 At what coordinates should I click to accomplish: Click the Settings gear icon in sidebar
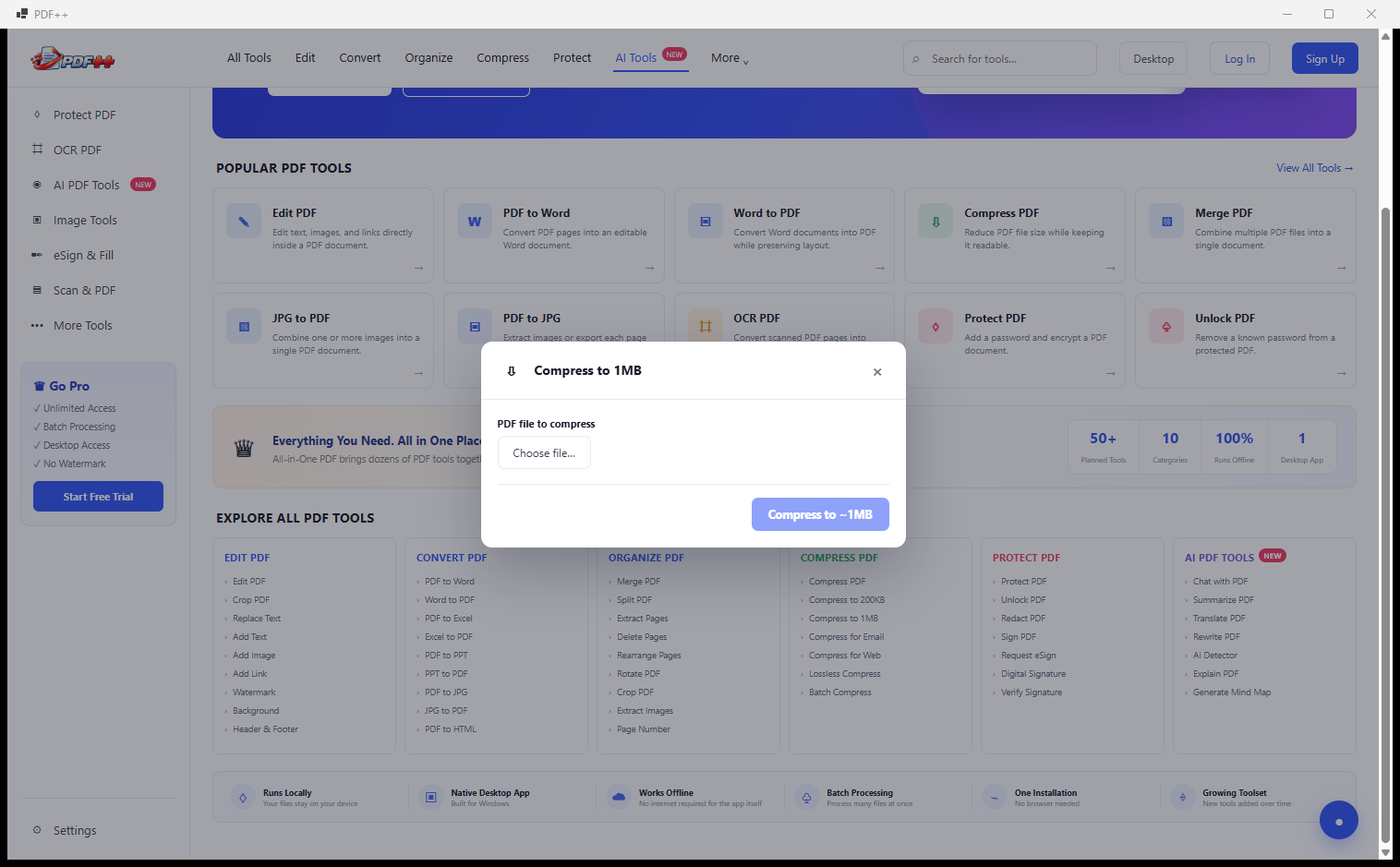(37, 830)
